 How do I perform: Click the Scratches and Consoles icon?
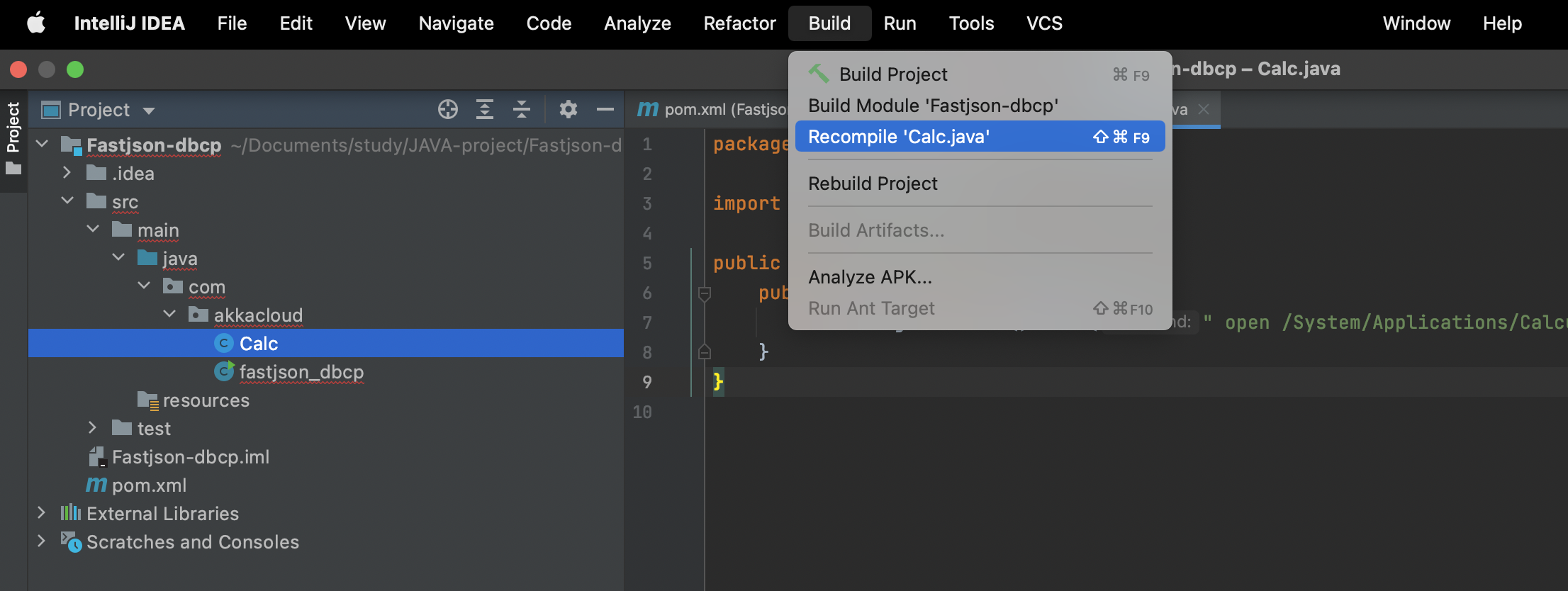click(71, 541)
